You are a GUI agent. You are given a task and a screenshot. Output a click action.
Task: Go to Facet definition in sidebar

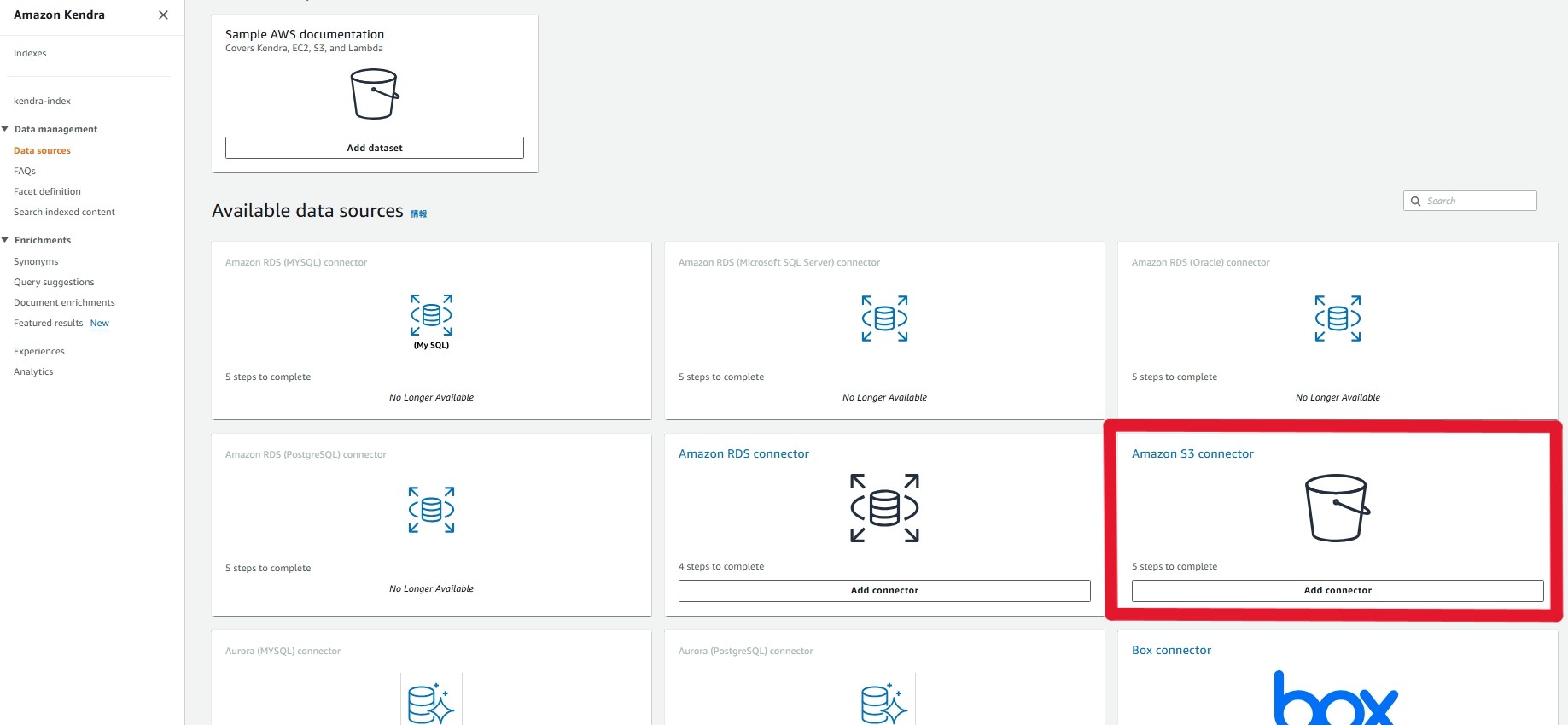tap(47, 191)
